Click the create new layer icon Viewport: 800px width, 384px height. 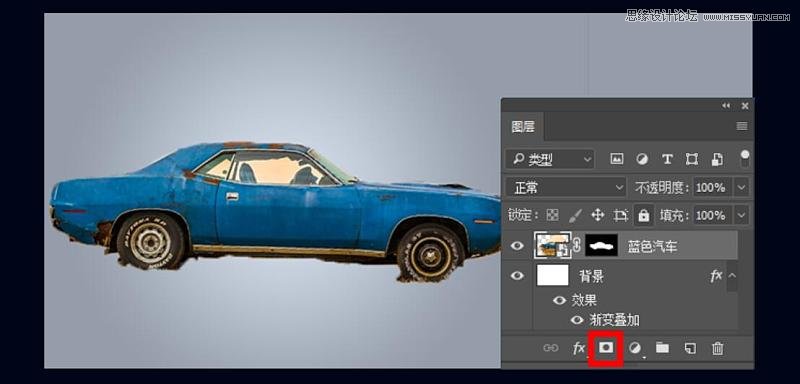click(690, 348)
